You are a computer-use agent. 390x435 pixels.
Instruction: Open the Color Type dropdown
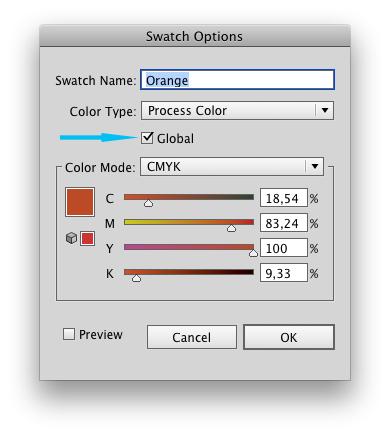(237, 111)
